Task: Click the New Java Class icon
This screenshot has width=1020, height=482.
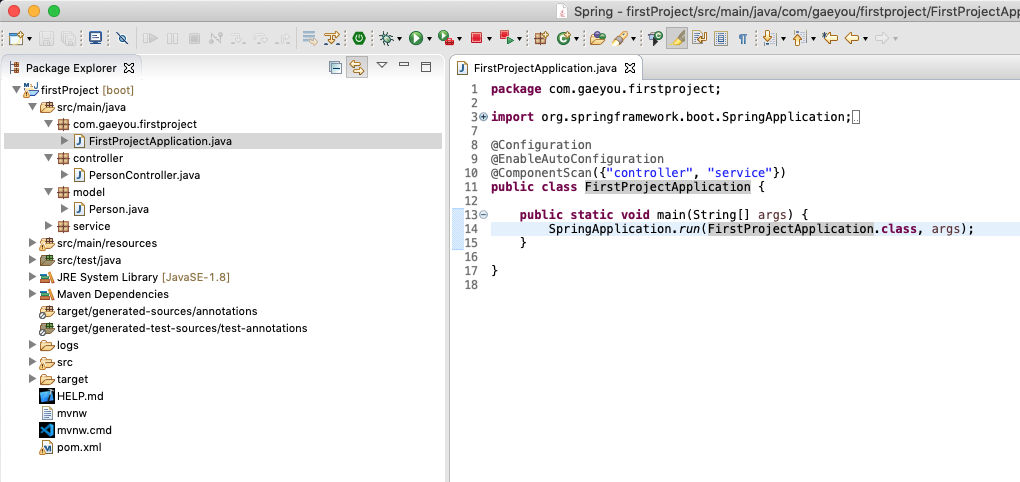Action: click(563, 39)
